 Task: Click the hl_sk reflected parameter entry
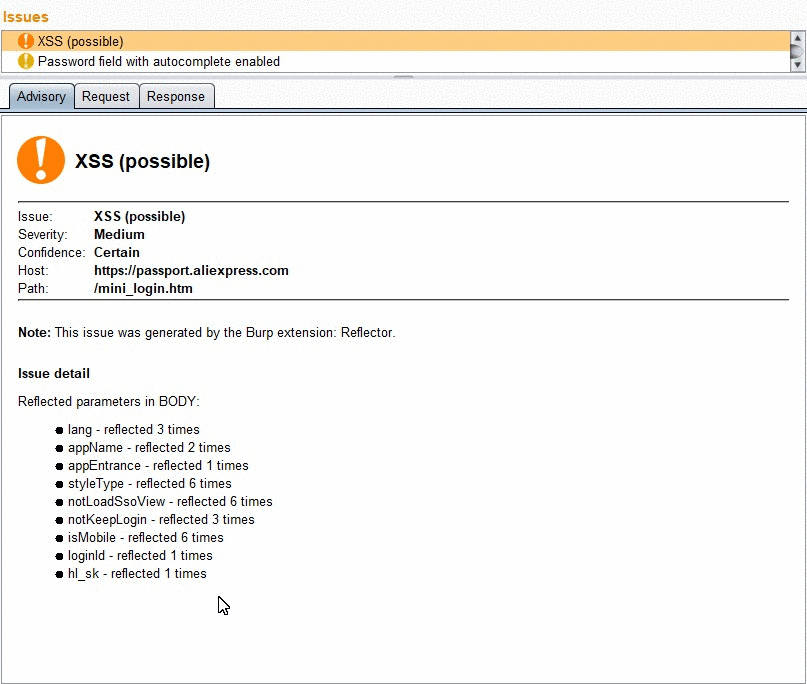(x=137, y=574)
